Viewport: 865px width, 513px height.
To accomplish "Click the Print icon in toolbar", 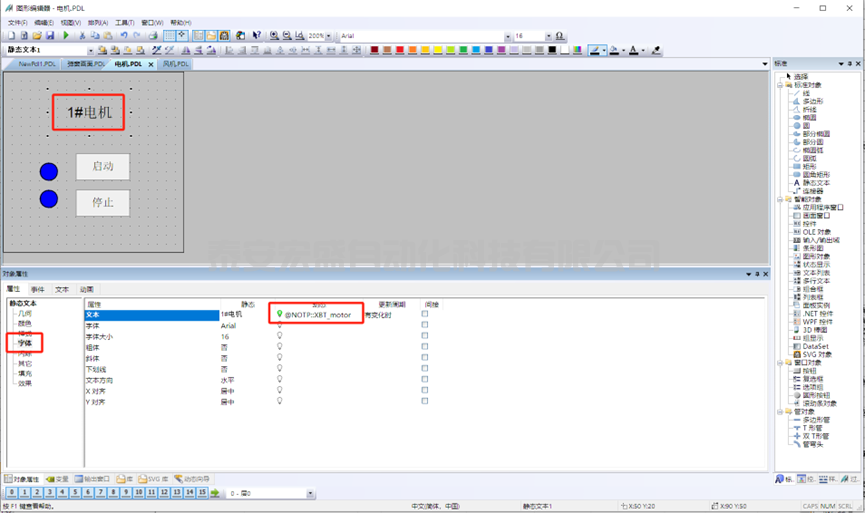I will pos(153,35).
